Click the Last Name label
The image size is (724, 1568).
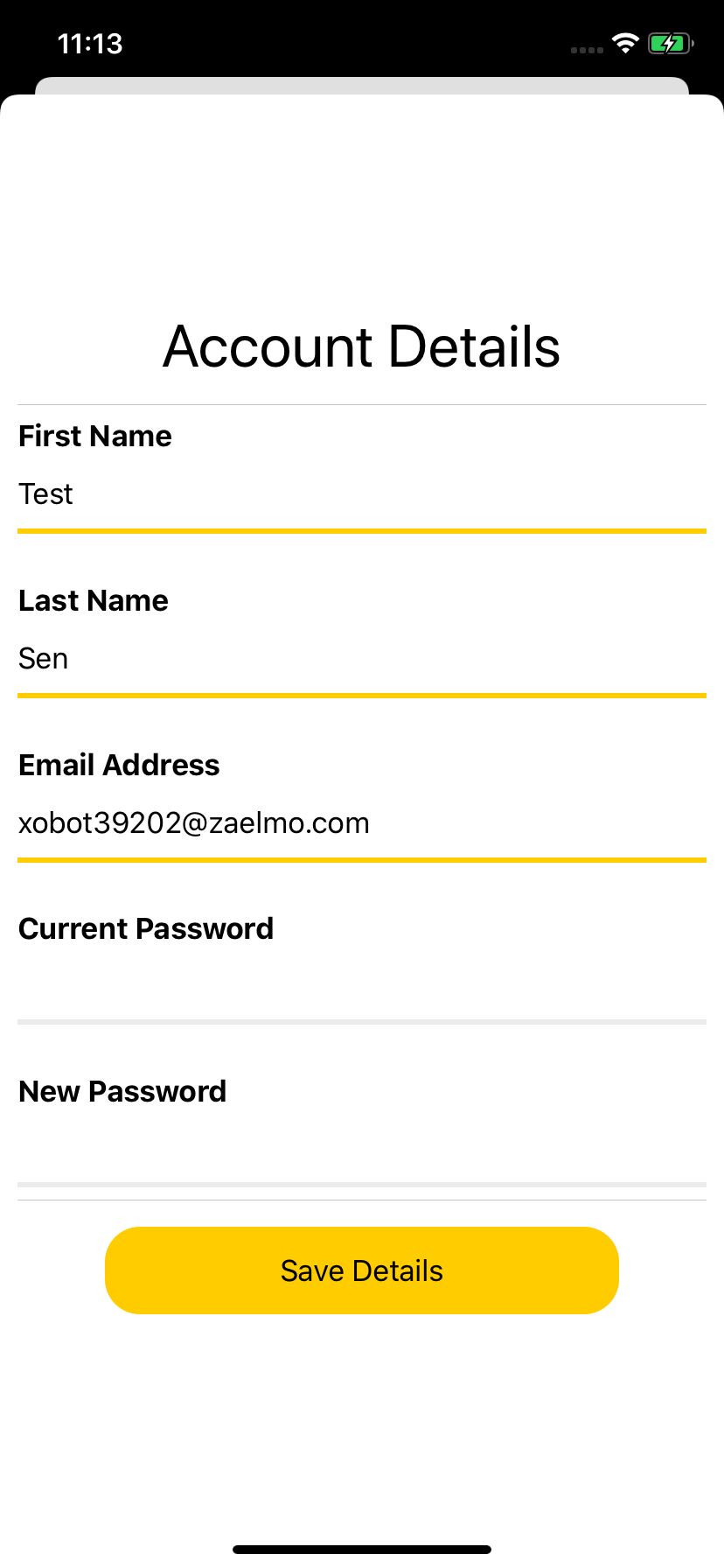tap(94, 600)
